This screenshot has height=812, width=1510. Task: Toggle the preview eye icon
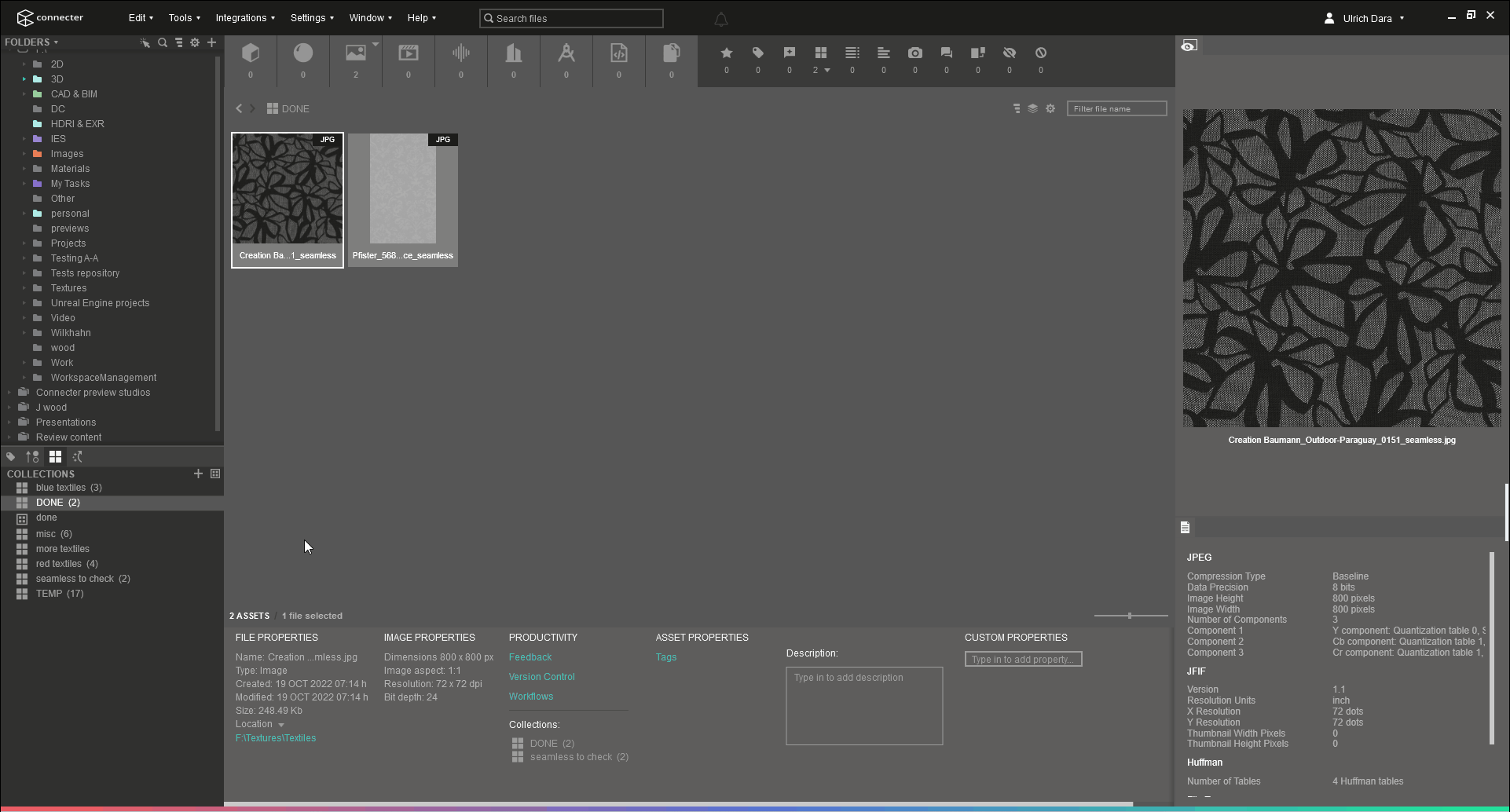tap(1189, 46)
